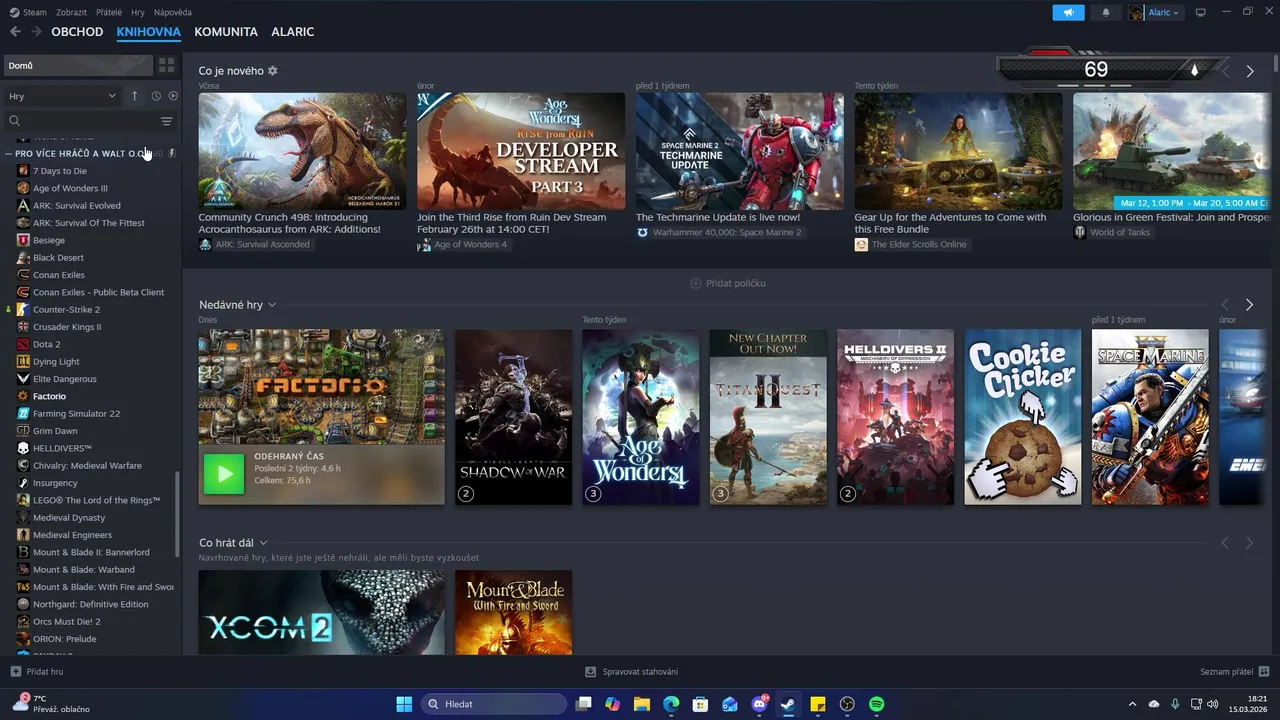This screenshot has width=1280, height=720.
Task: Expand the Co hrát dál shelf dropdown
Action: point(263,543)
